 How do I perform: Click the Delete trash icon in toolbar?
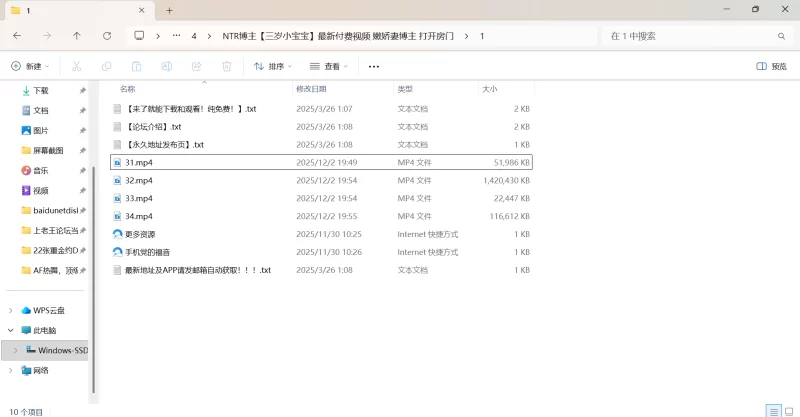(x=227, y=67)
